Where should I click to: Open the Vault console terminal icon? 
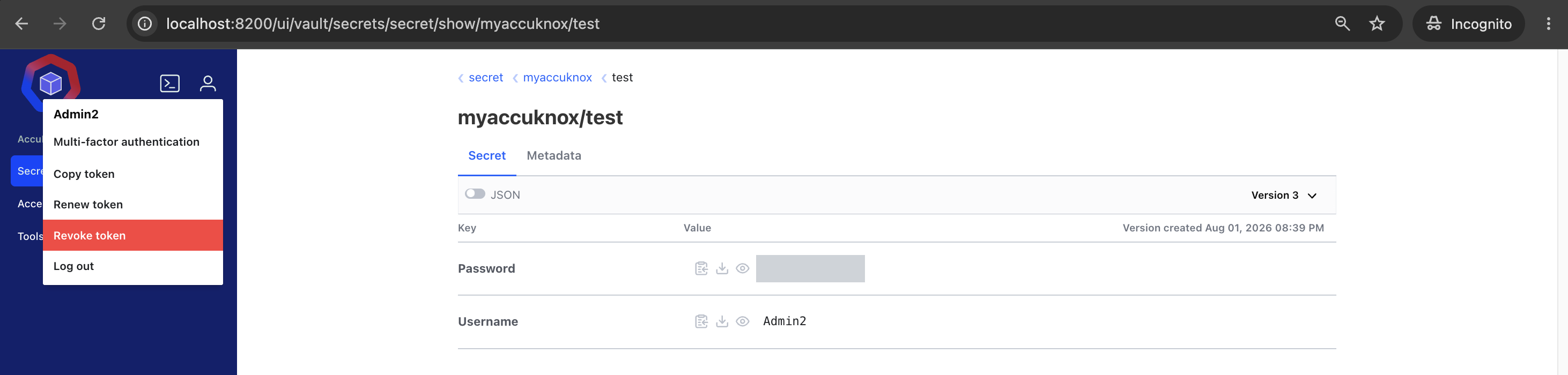pos(169,83)
